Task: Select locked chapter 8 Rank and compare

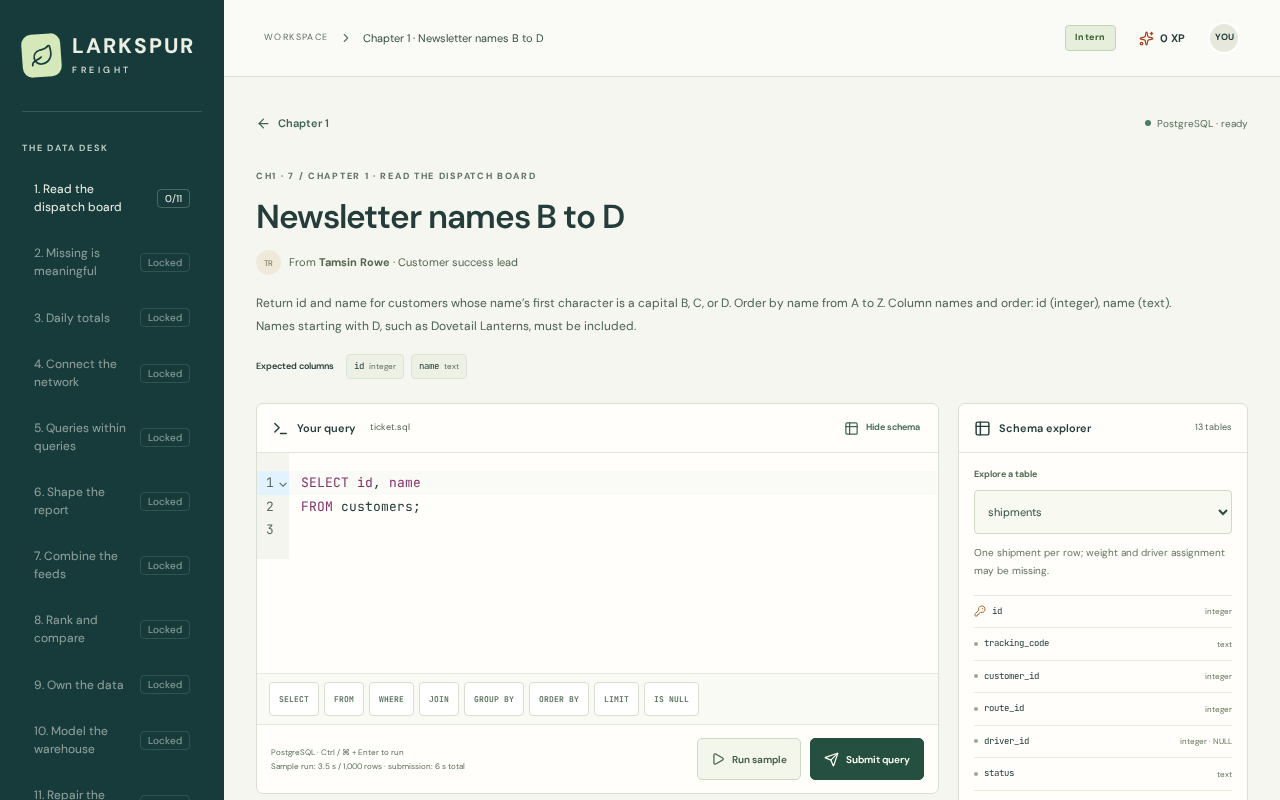Action: pyautogui.click(x=112, y=629)
